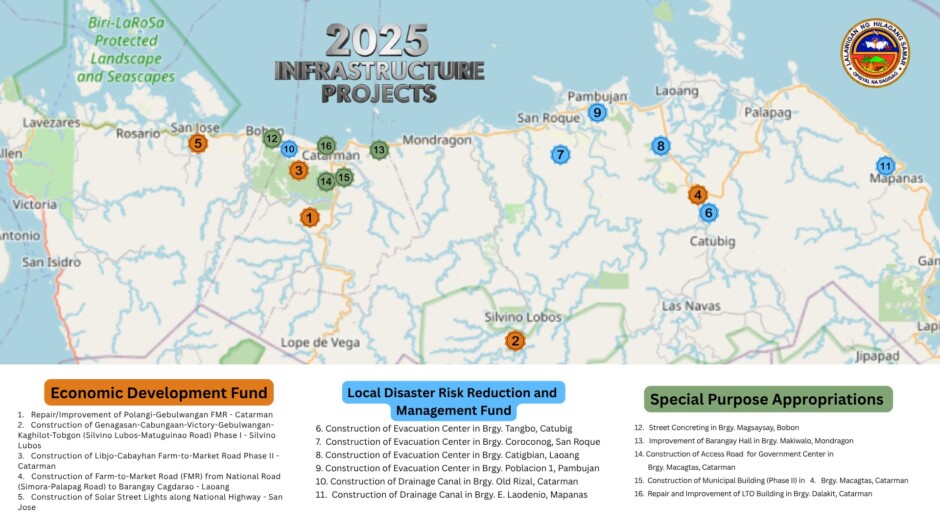Open the 2025 Infrastructure Projects title
940x529 pixels.
379,65
